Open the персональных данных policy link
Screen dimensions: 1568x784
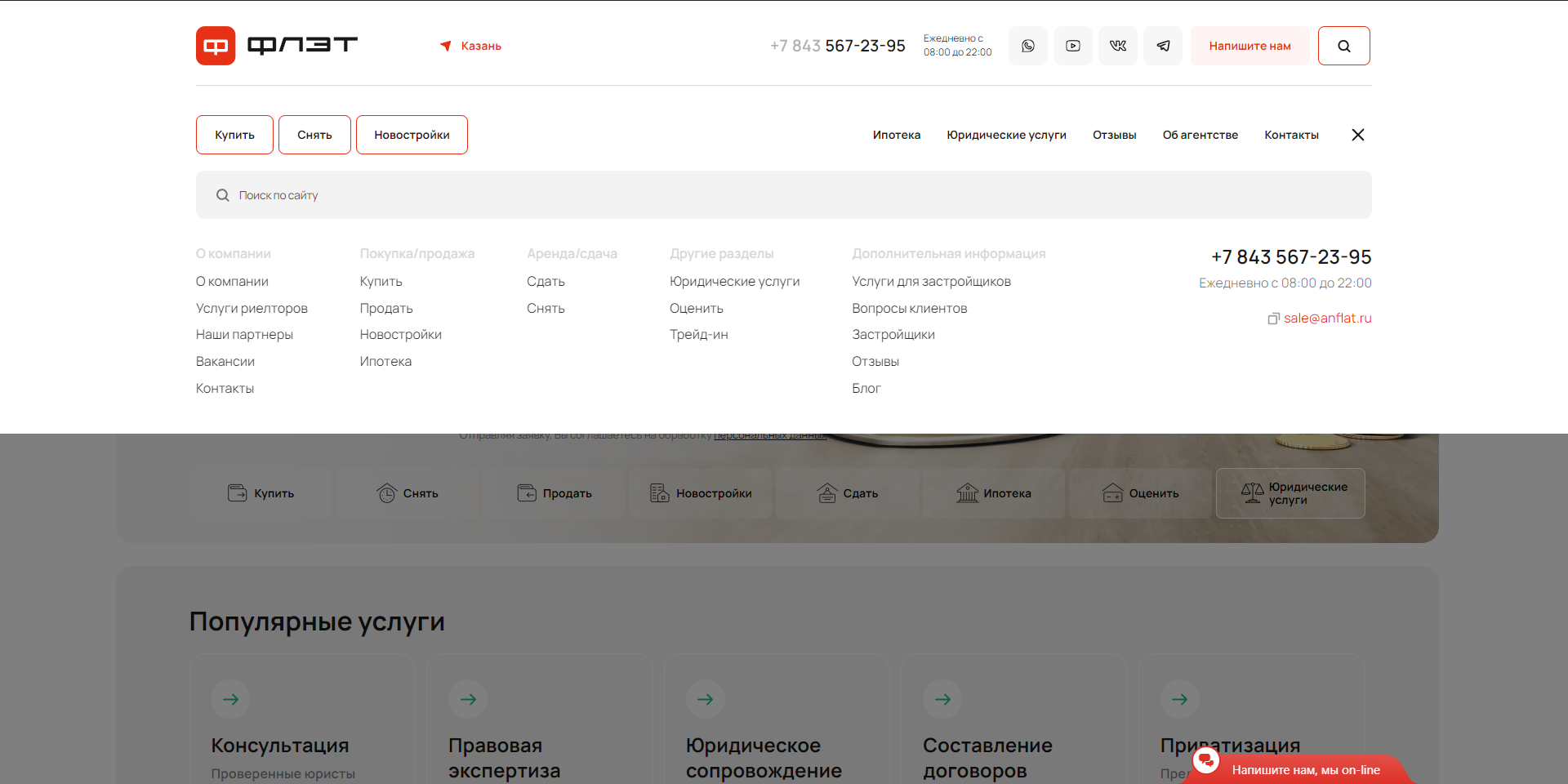770,436
